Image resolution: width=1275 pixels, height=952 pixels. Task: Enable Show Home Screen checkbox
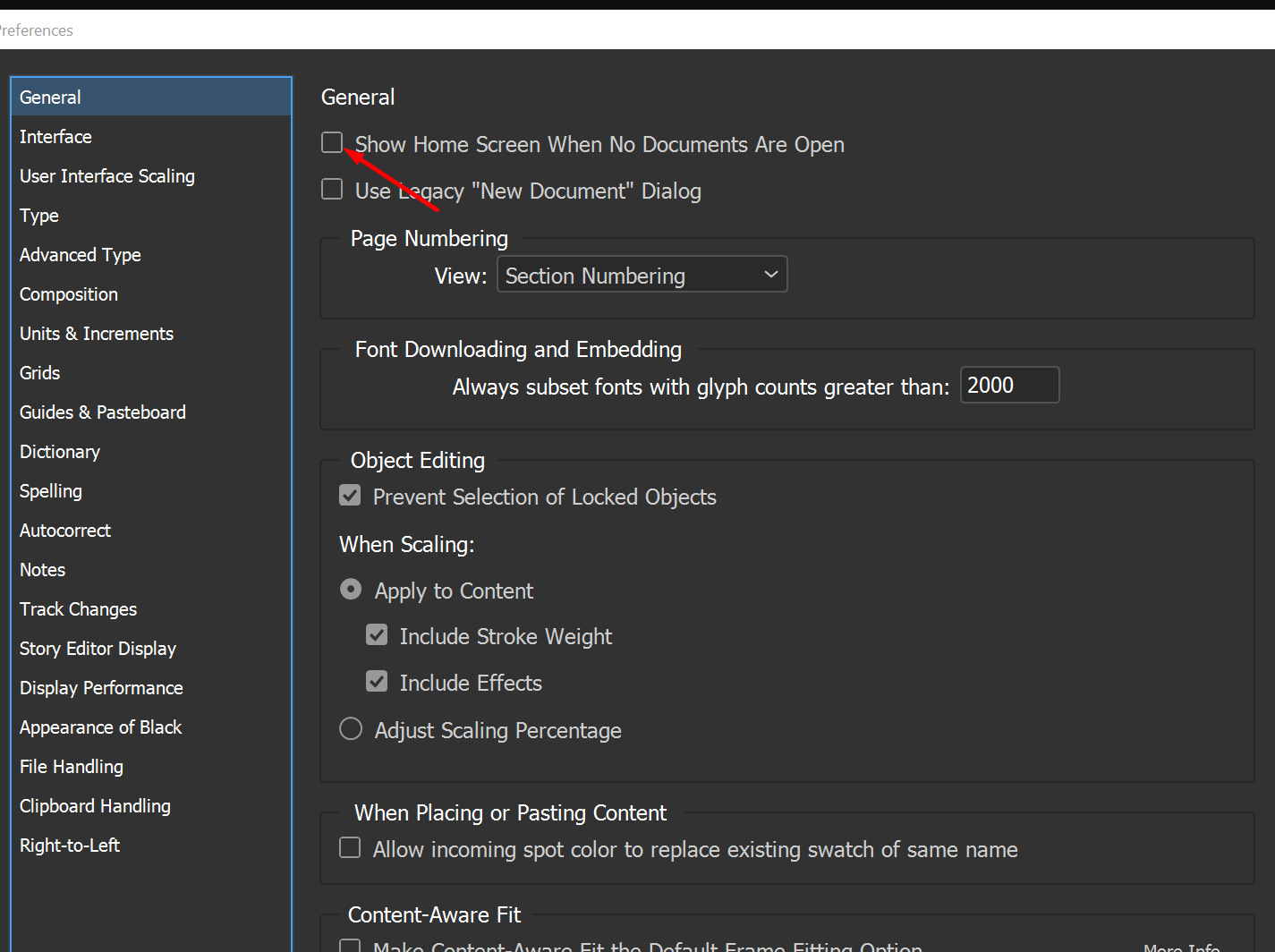tap(332, 142)
